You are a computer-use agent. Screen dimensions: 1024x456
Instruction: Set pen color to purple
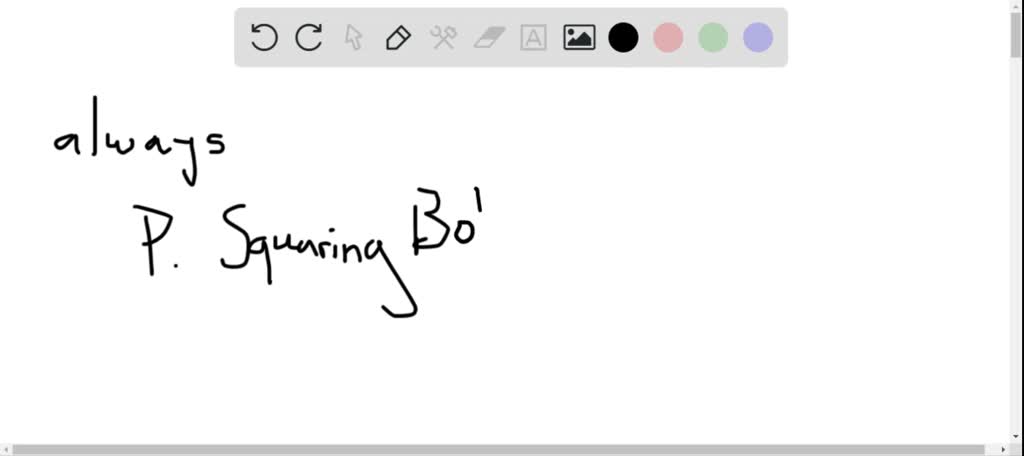[758, 38]
